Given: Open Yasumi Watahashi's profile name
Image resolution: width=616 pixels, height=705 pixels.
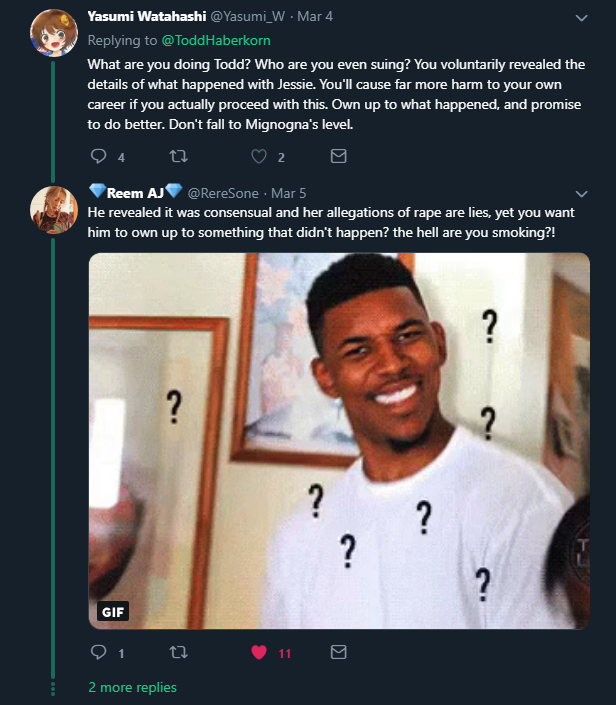Looking at the screenshot, I should 147,16.
